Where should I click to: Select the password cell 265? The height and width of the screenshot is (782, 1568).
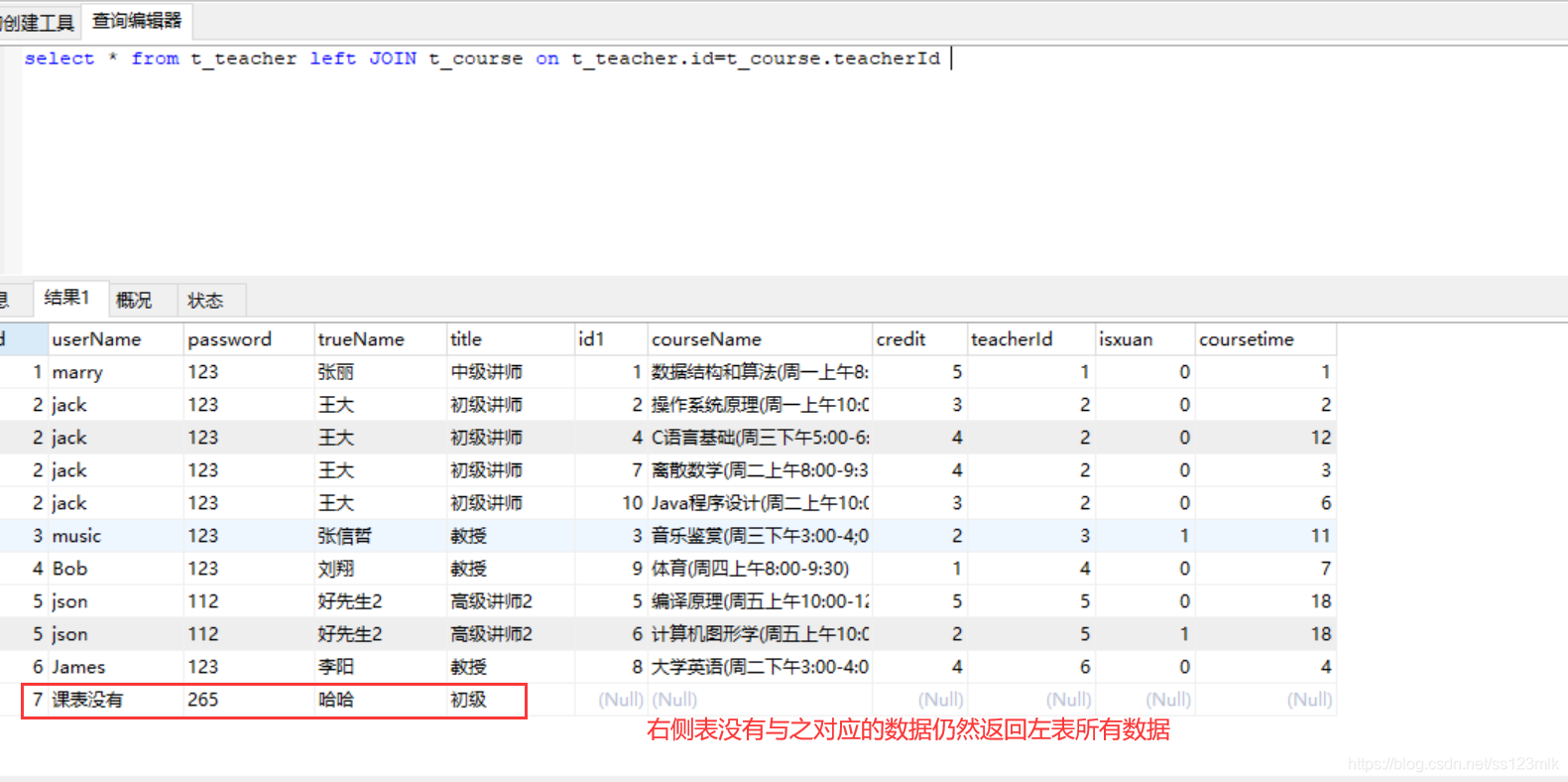(x=249, y=700)
